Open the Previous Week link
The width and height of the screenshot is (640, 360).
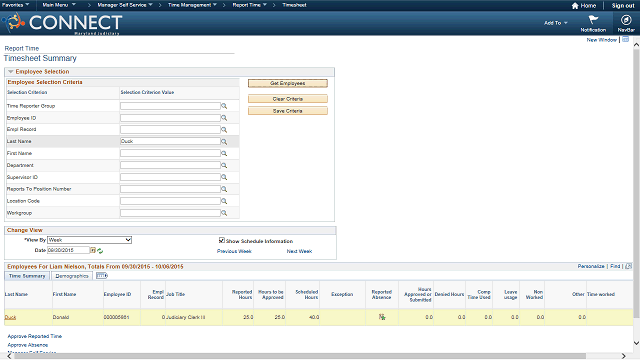234,251
